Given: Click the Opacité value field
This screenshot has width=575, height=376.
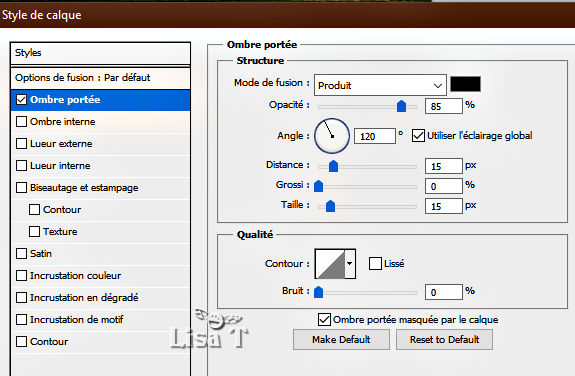Looking at the screenshot, I should (444, 106).
